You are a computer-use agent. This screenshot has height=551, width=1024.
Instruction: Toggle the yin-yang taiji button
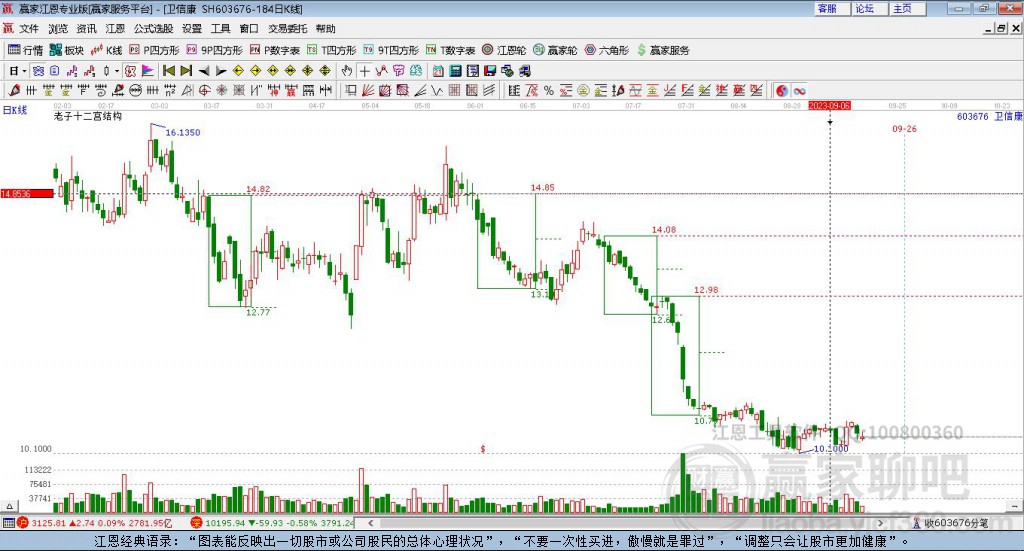[782, 91]
